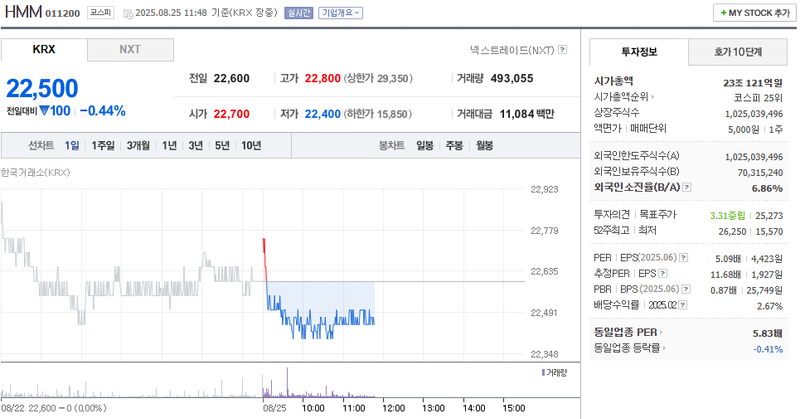800x419 pixels.
Task: Show the 주봉 candlestick chart
Action: 454,145
